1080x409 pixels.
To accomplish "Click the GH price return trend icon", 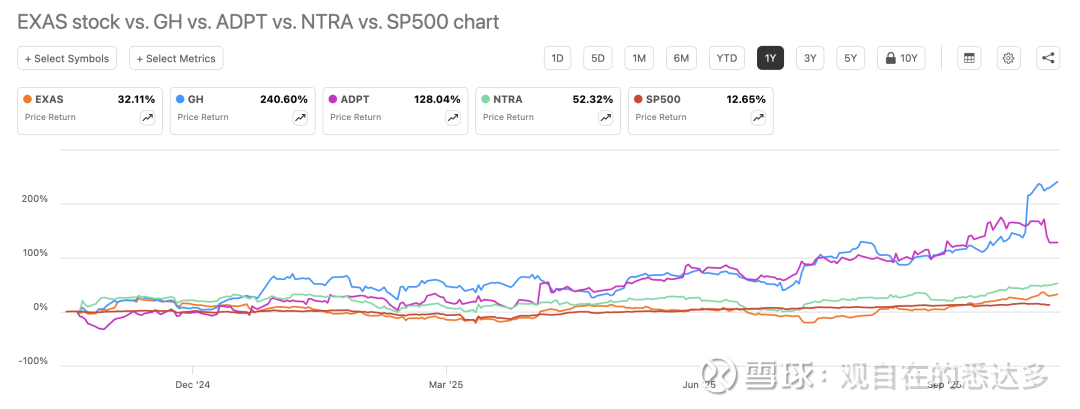I will (x=300, y=118).
